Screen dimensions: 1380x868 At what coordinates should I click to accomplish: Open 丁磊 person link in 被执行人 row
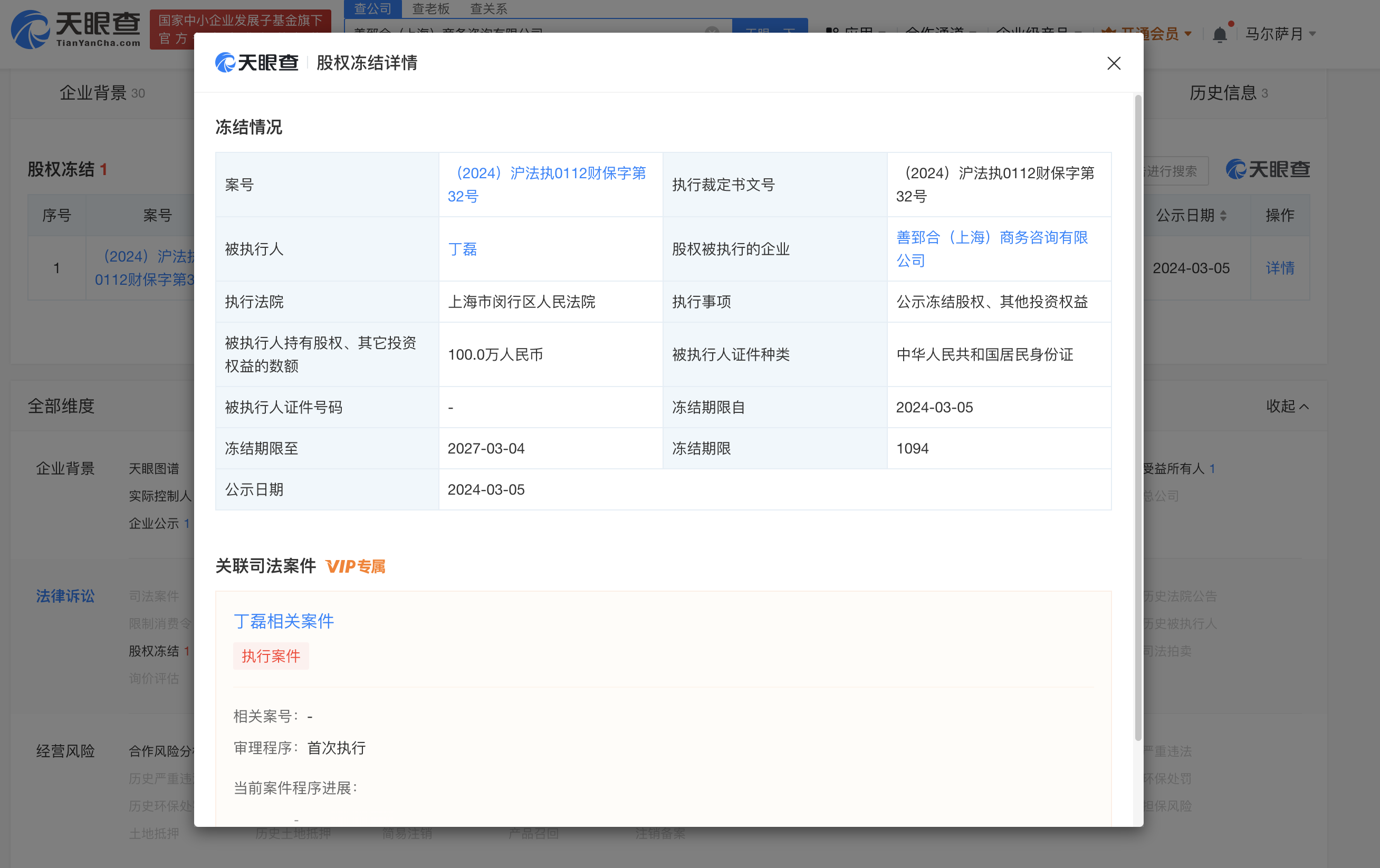coord(463,249)
